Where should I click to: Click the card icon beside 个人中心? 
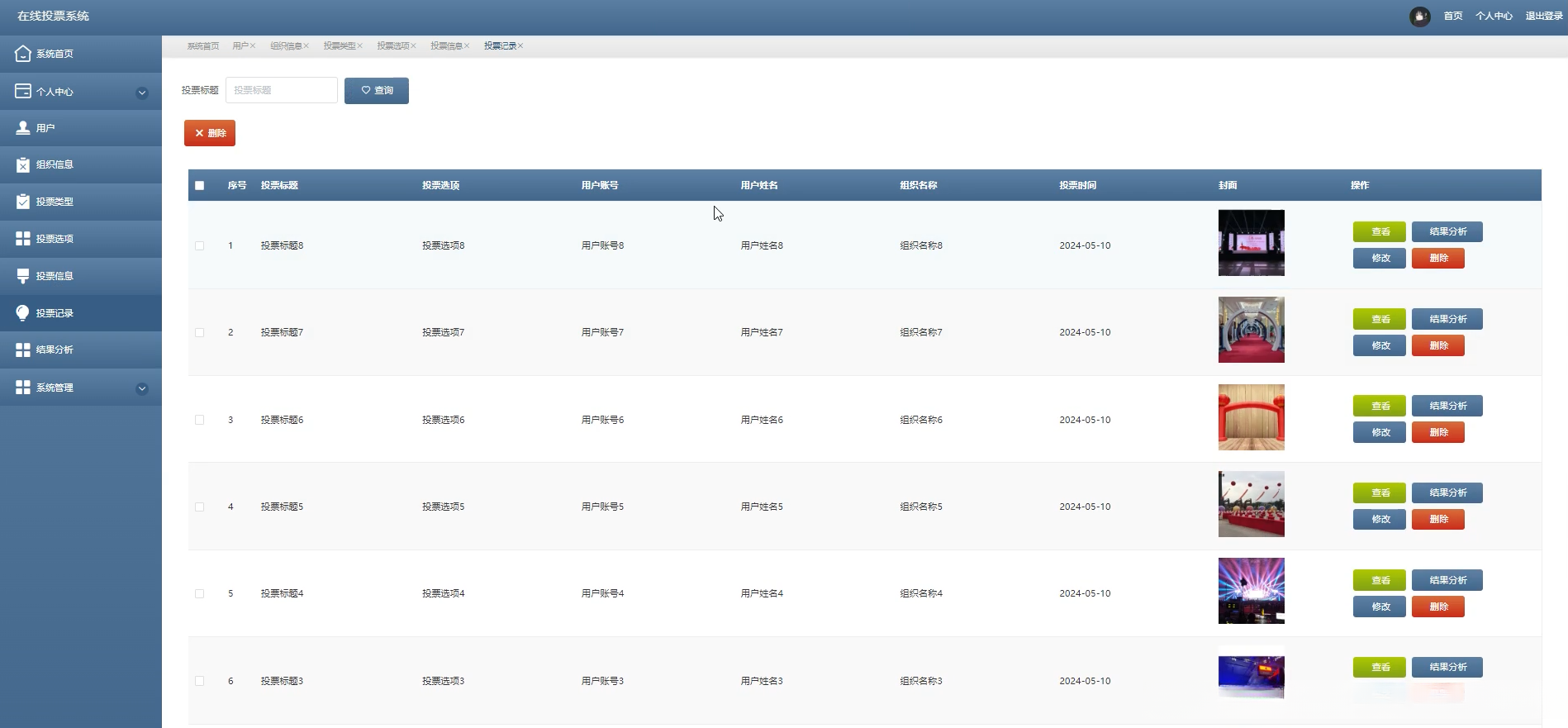point(23,91)
